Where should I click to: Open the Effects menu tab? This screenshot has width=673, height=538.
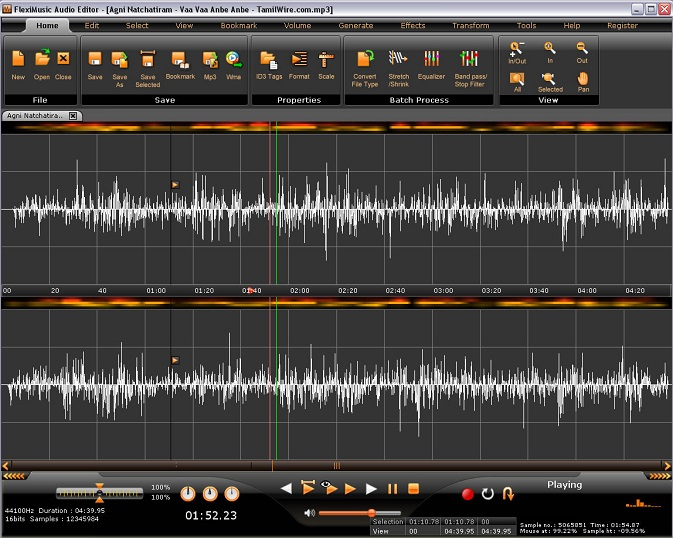tap(412, 25)
